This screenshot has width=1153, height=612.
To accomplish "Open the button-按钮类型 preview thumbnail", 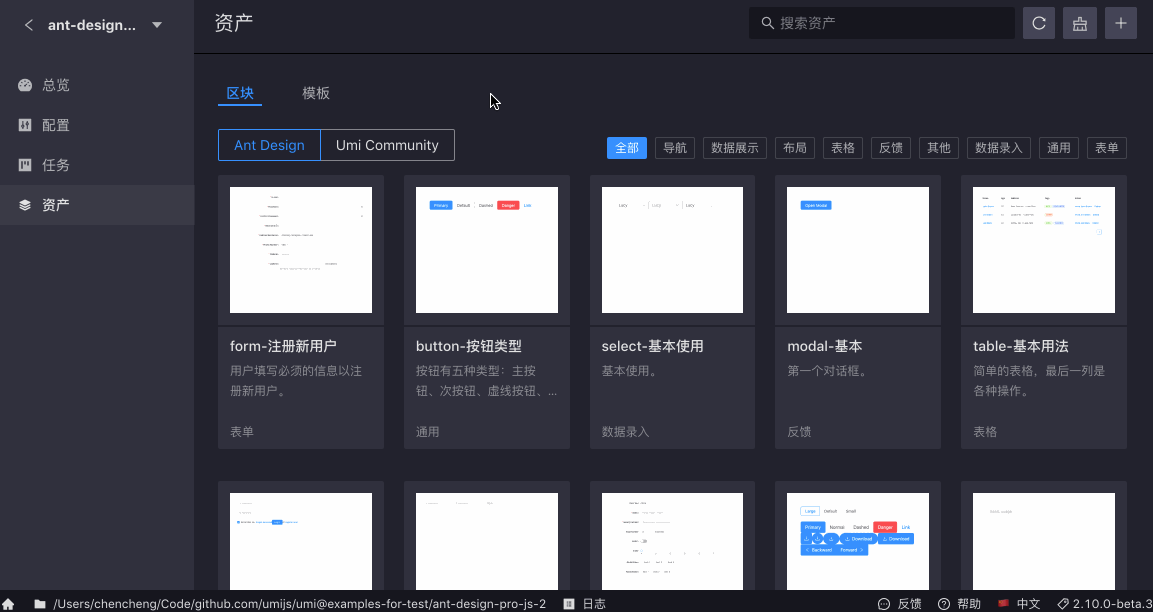I will click(487, 250).
